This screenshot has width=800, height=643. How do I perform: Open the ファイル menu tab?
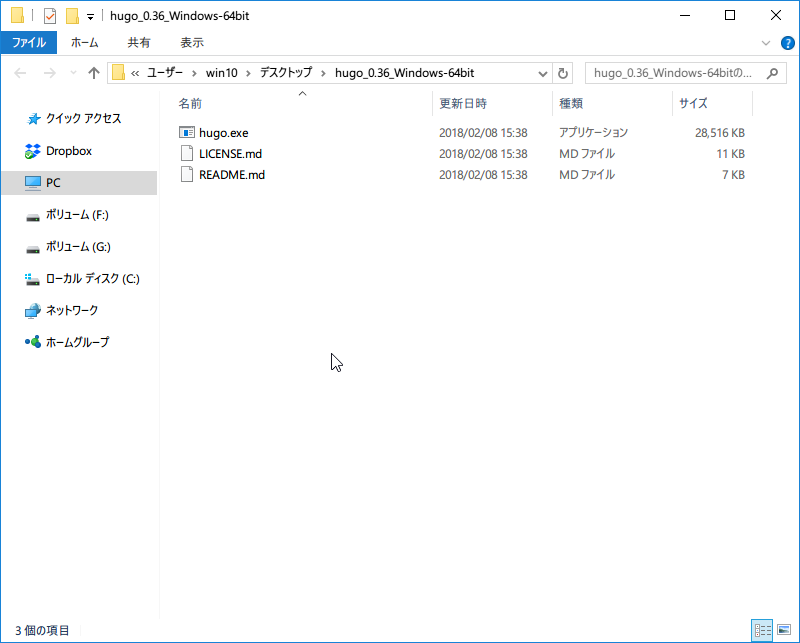[29, 43]
